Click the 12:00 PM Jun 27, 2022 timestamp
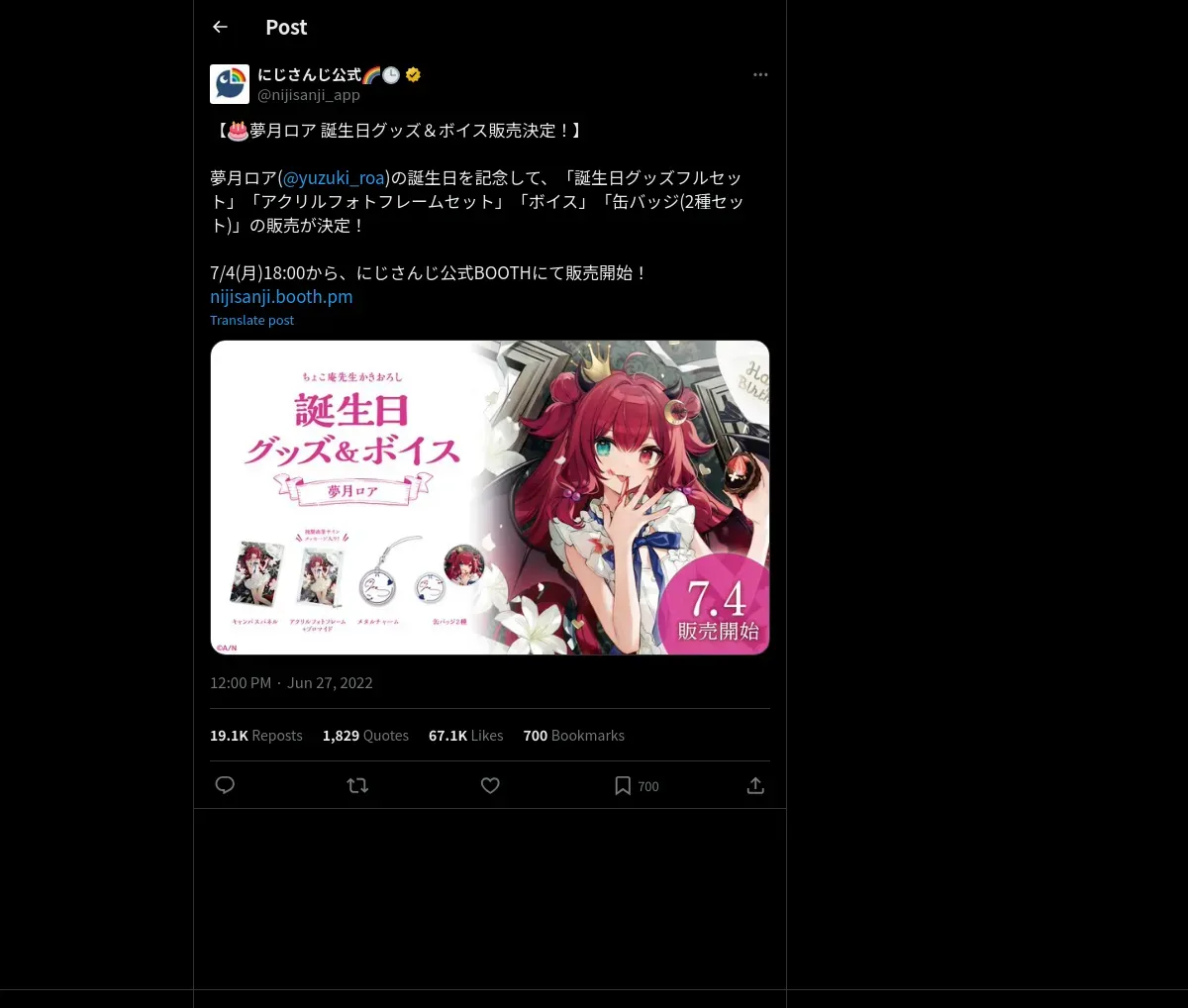The image size is (1188, 1008). (x=291, y=683)
